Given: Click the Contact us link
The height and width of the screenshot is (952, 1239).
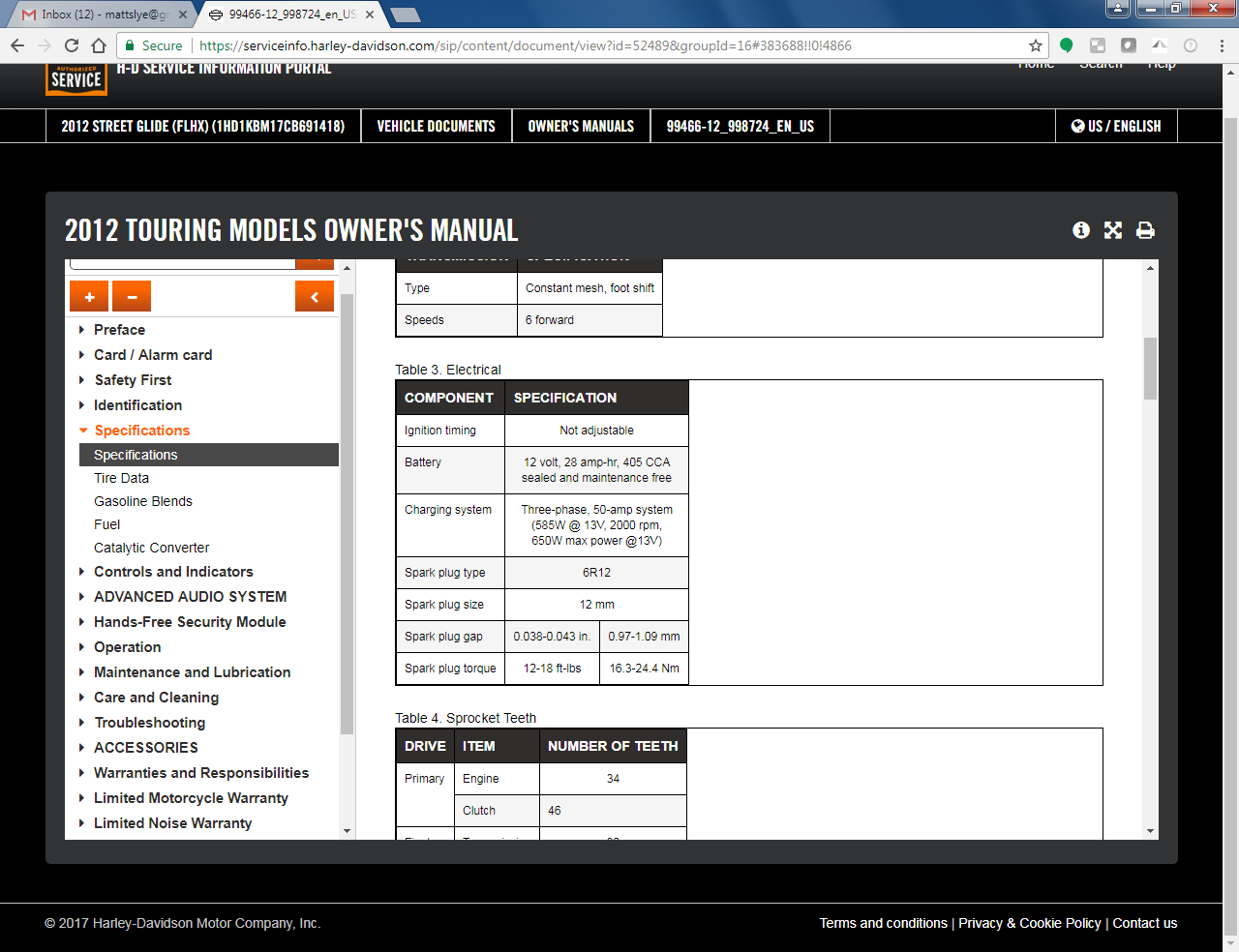Looking at the screenshot, I should coord(1144,923).
